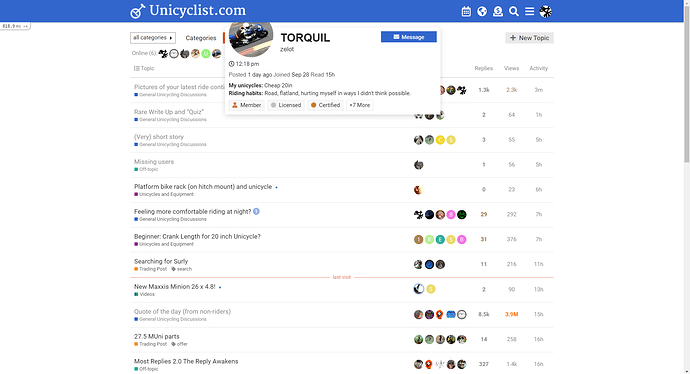The width and height of the screenshot is (690, 374).
Task: Open topic Most Replies 2.0 The Reply Awakens
Action: point(186,361)
